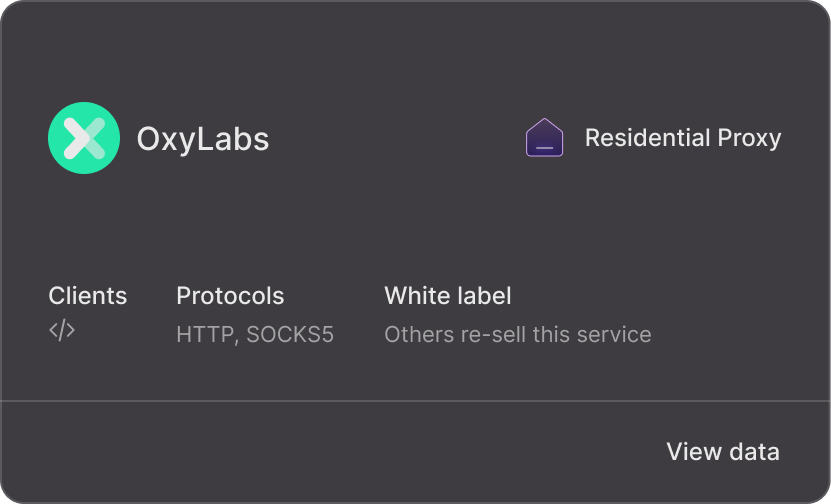
Task: Click the code brackets client icon
Action: 62,330
